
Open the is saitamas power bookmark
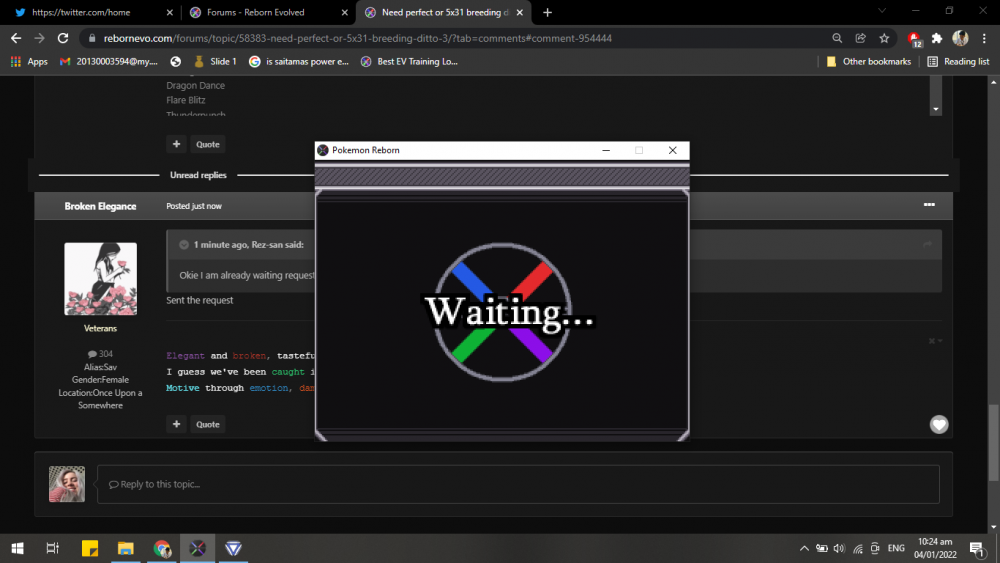coord(299,62)
